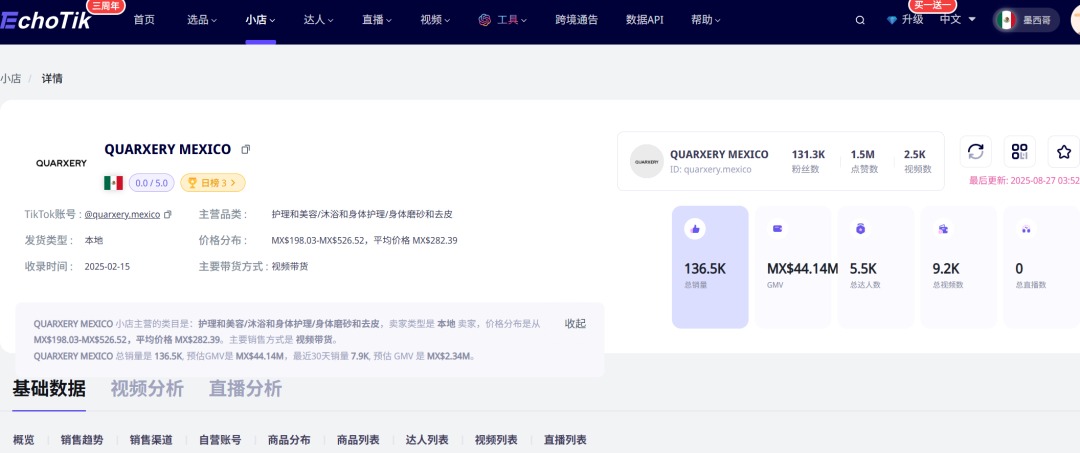The height and width of the screenshot is (453, 1080).
Task: Open the 数据API menu item
Action: tap(644, 20)
